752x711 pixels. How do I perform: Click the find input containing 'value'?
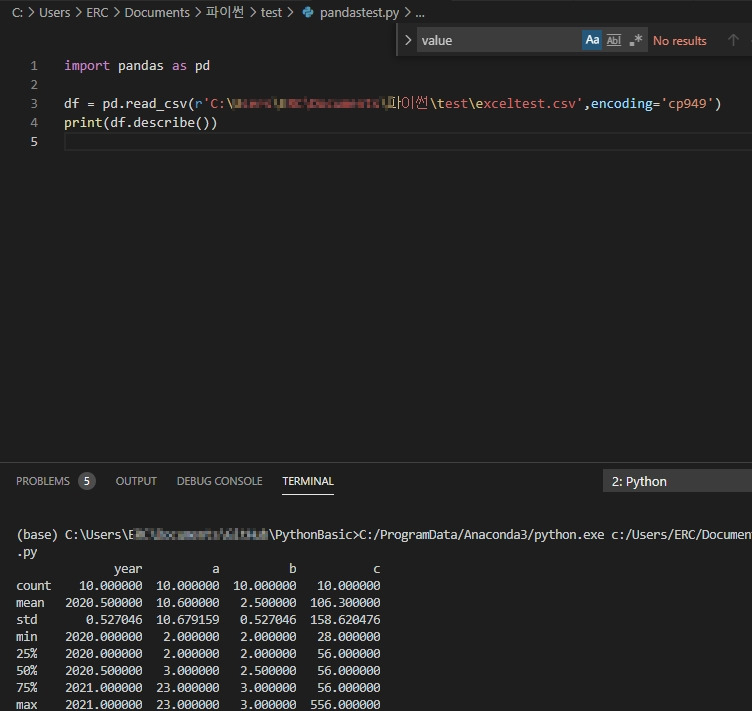499,40
